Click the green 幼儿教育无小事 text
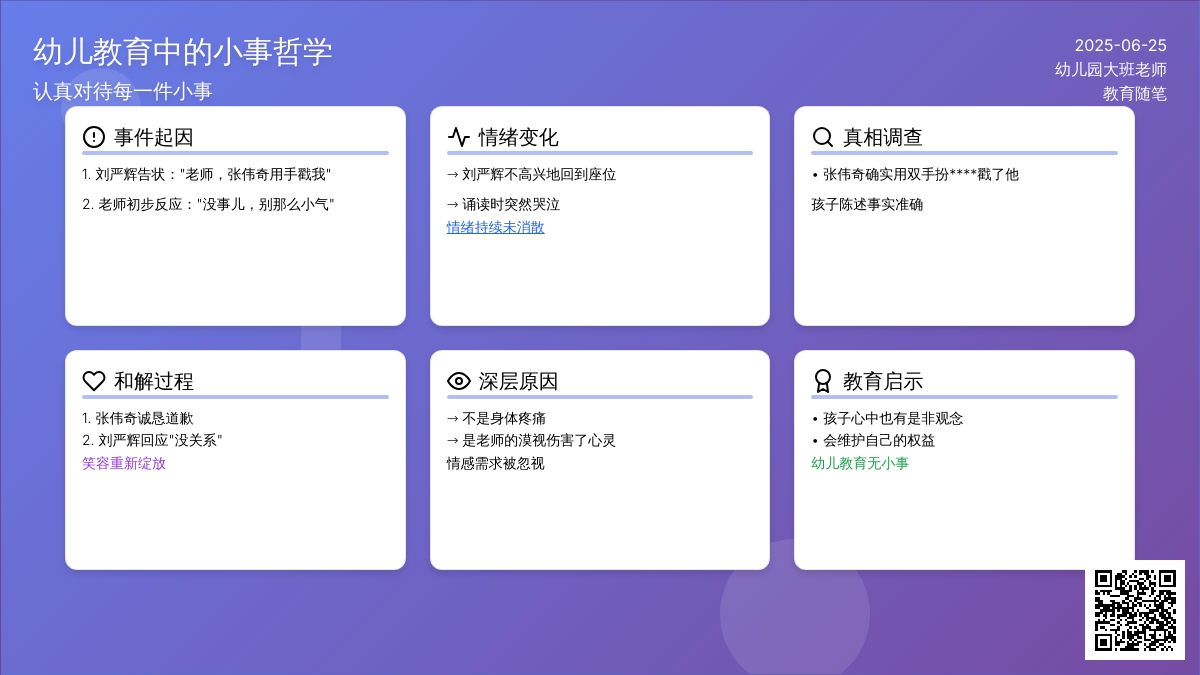The height and width of the screenshot is (675, 1200). tap(860, 463)
